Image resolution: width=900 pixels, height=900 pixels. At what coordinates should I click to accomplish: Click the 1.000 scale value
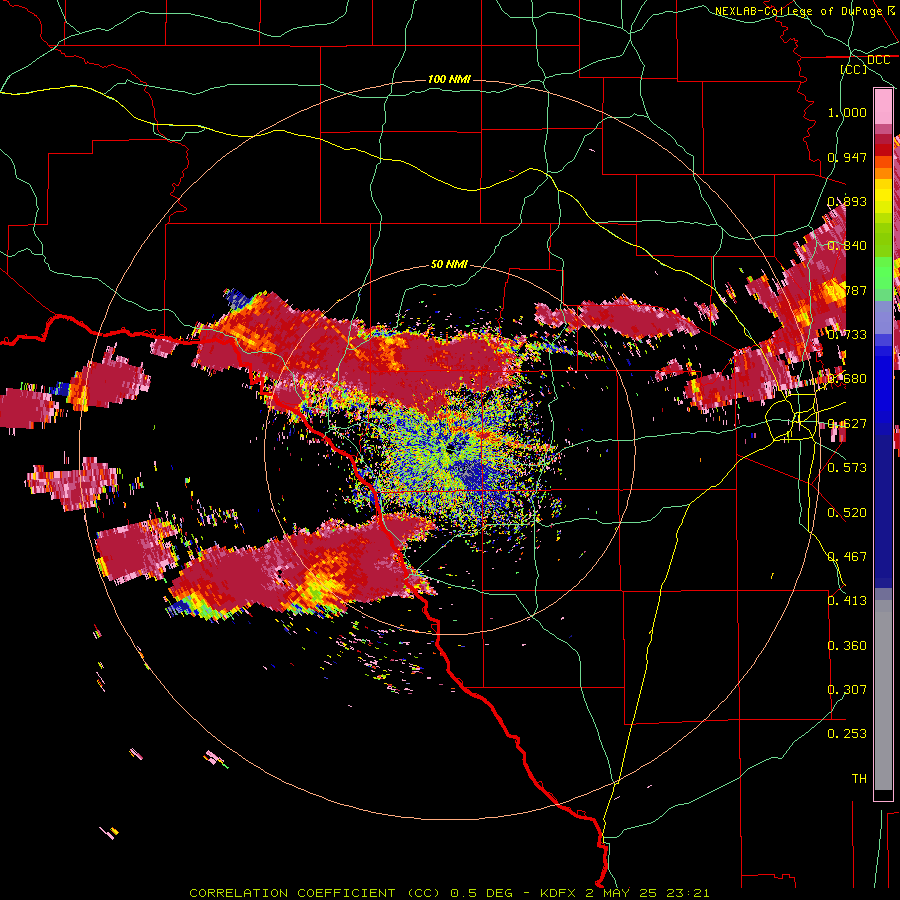point(847,112)
